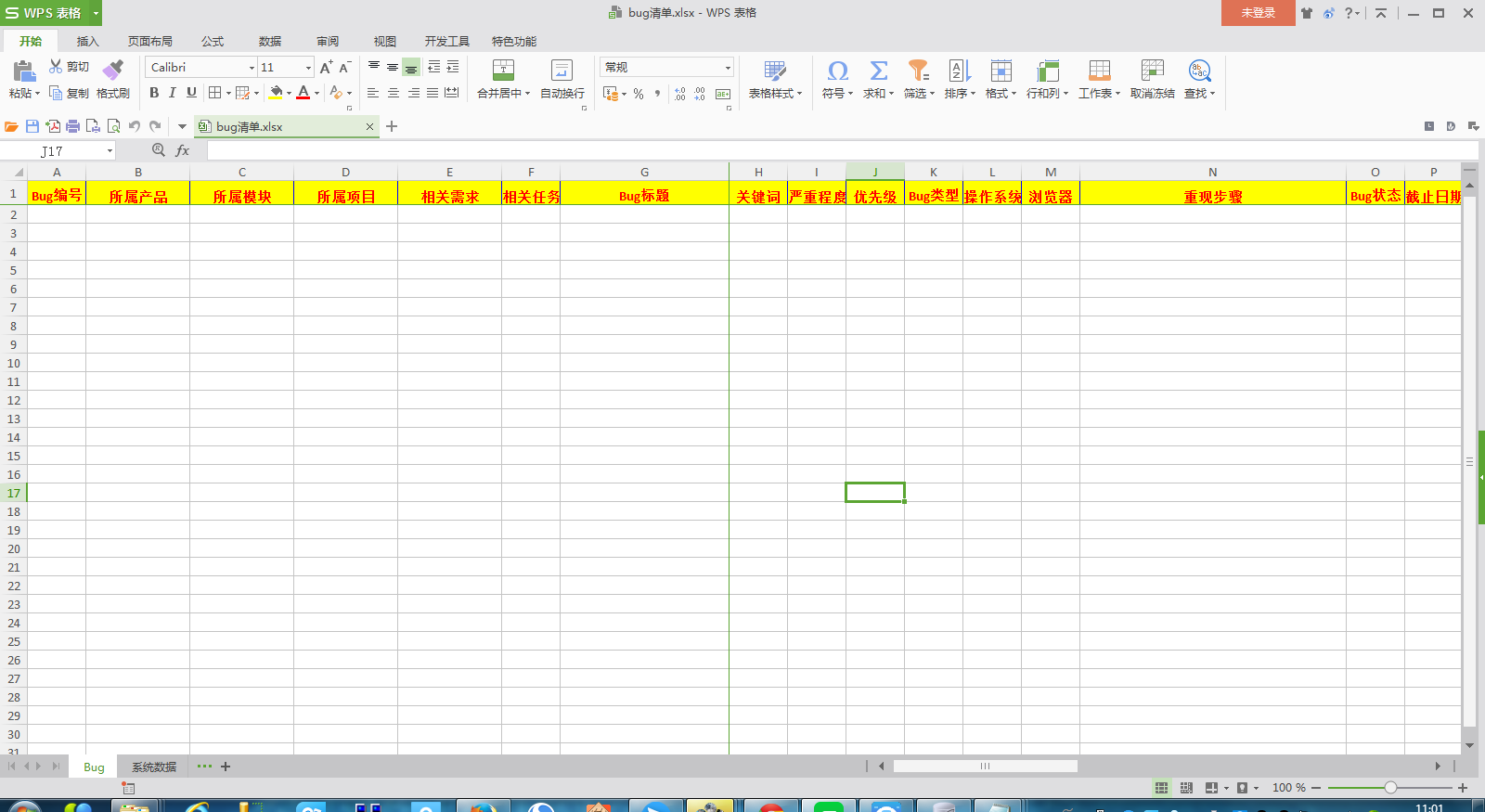Click the Format Painter (格式刷) icon
This screenshot has height=812, width=1485.
[x=112, y=71]
